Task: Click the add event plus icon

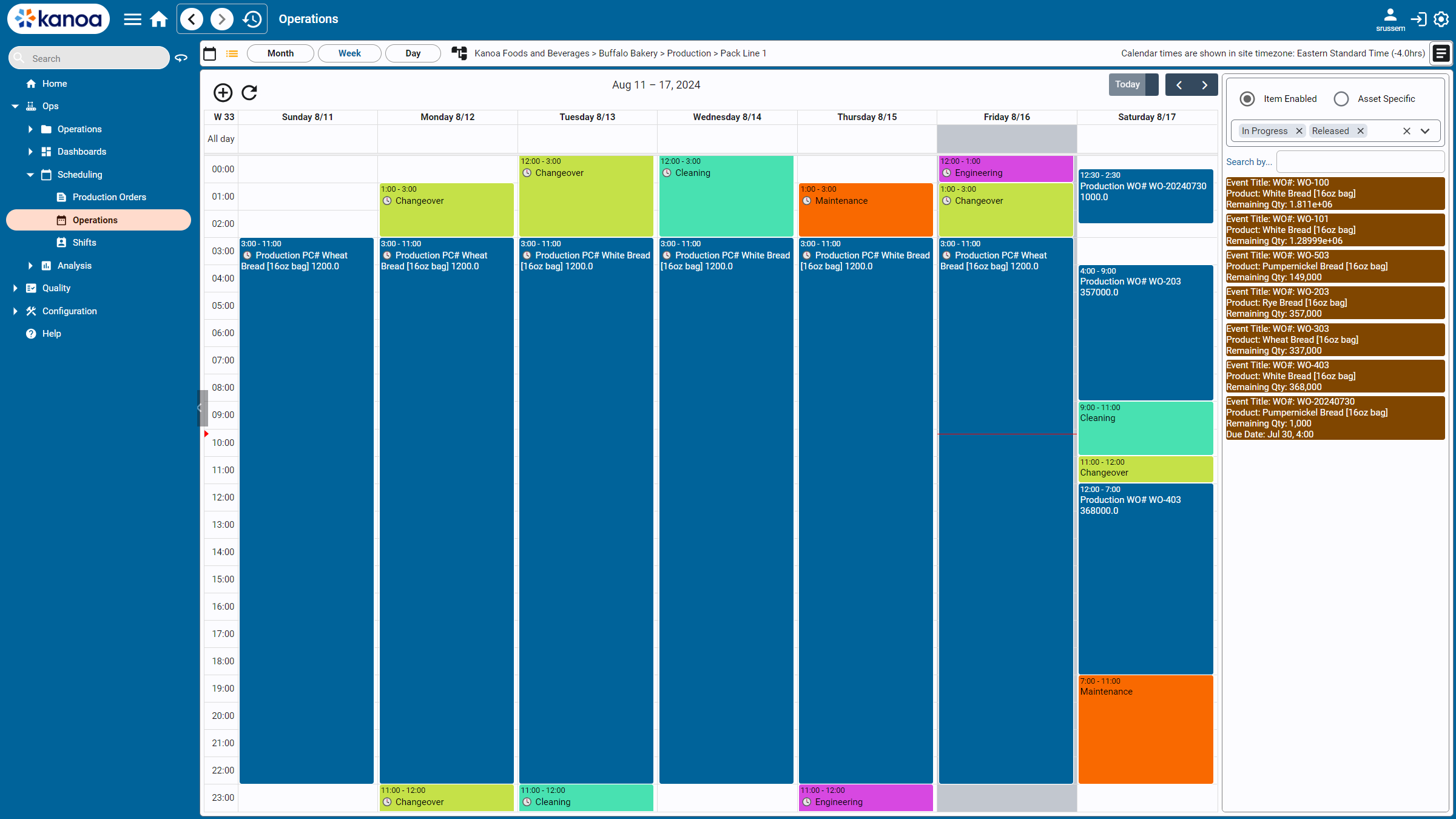Action: point(223,92)
